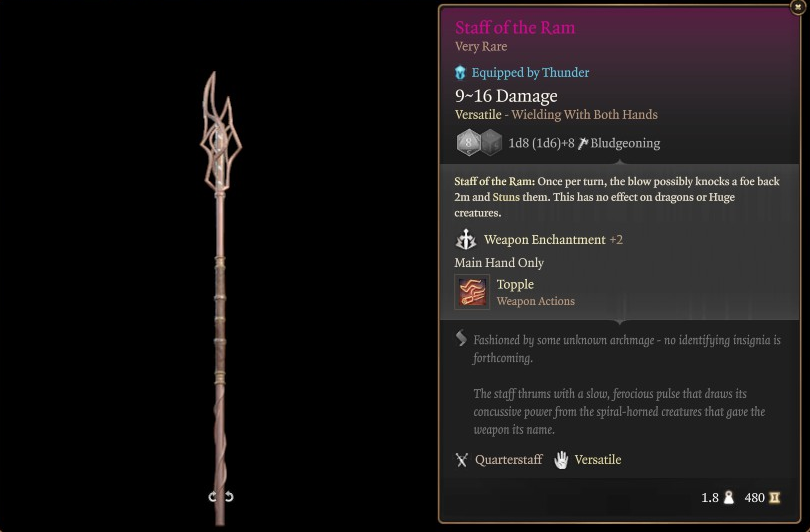810x532 pixels.
Task: Click the darker d6 die icon
Action: point(492,143)
